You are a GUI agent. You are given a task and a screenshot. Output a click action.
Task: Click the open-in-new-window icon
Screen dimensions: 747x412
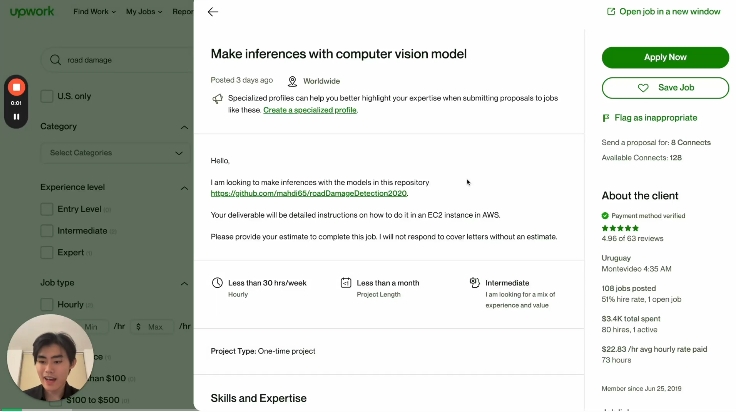[611, 12]
